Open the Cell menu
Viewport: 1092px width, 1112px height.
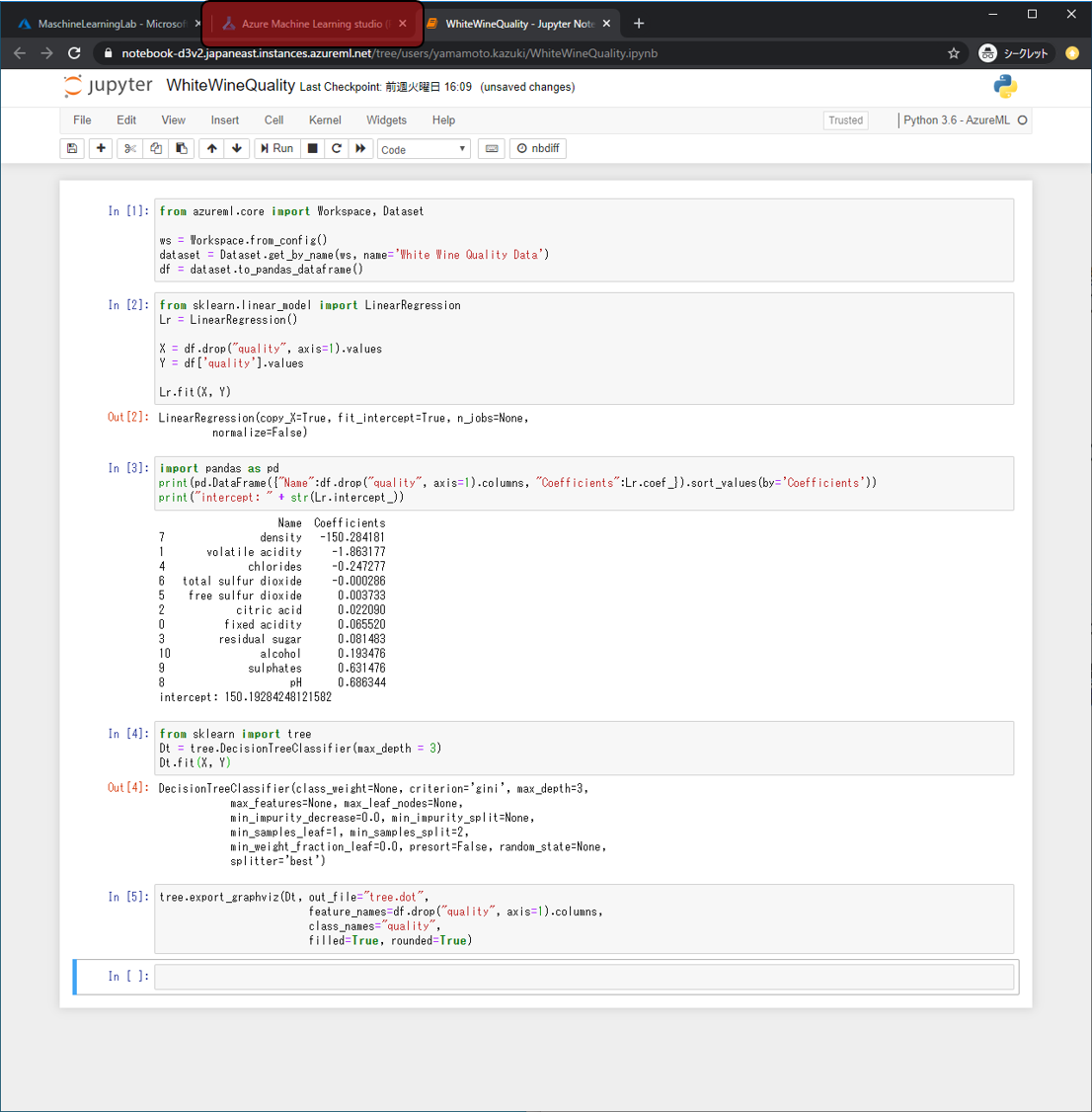(x=273, y=120)
